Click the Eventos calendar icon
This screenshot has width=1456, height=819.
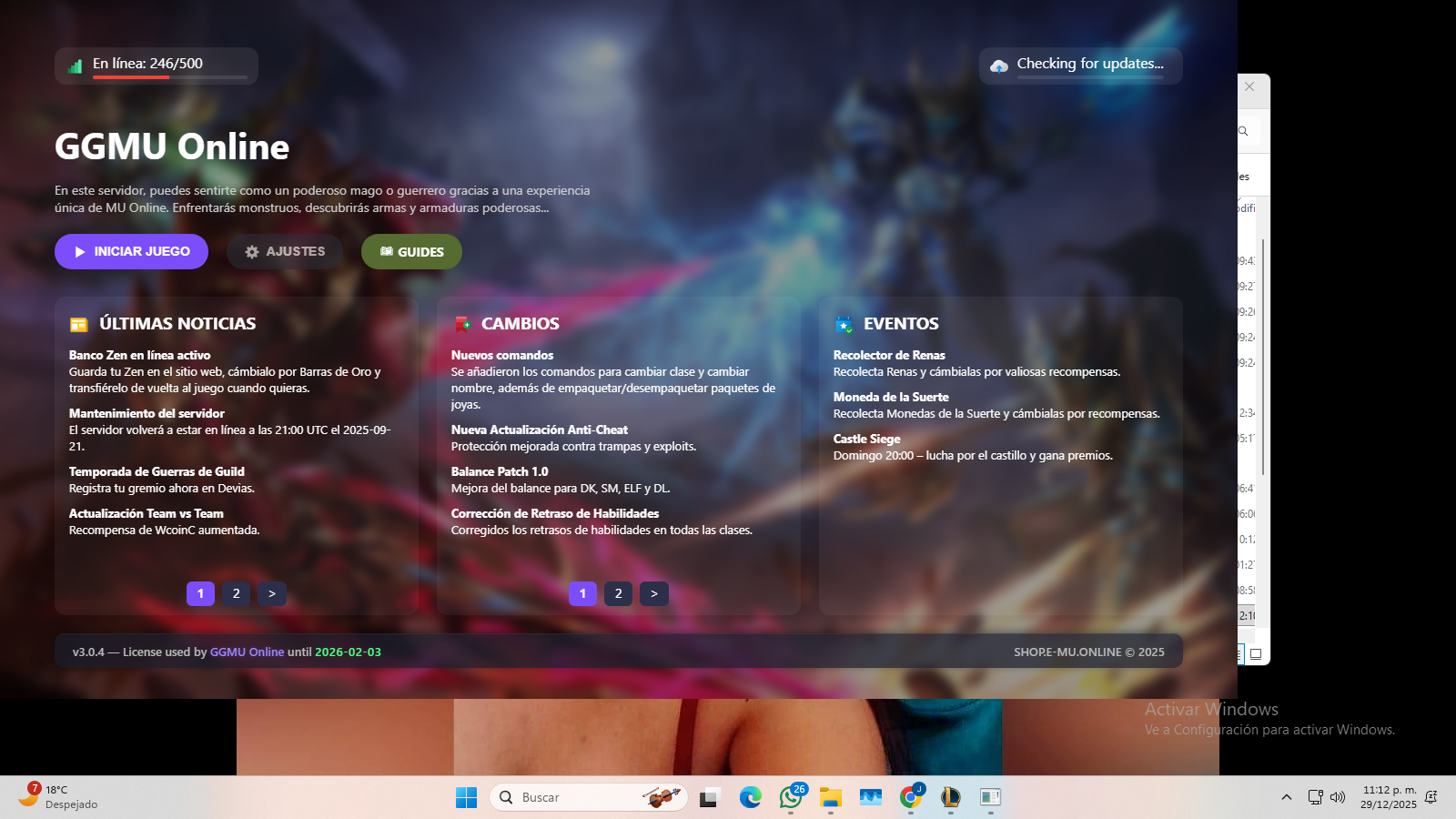(844, 324)
